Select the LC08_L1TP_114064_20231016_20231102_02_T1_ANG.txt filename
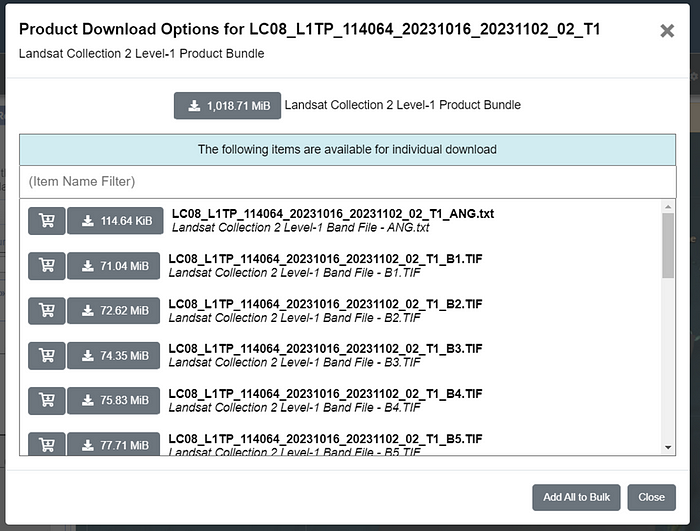The width and height of the screenshot is (700, 531). (333, 214)
